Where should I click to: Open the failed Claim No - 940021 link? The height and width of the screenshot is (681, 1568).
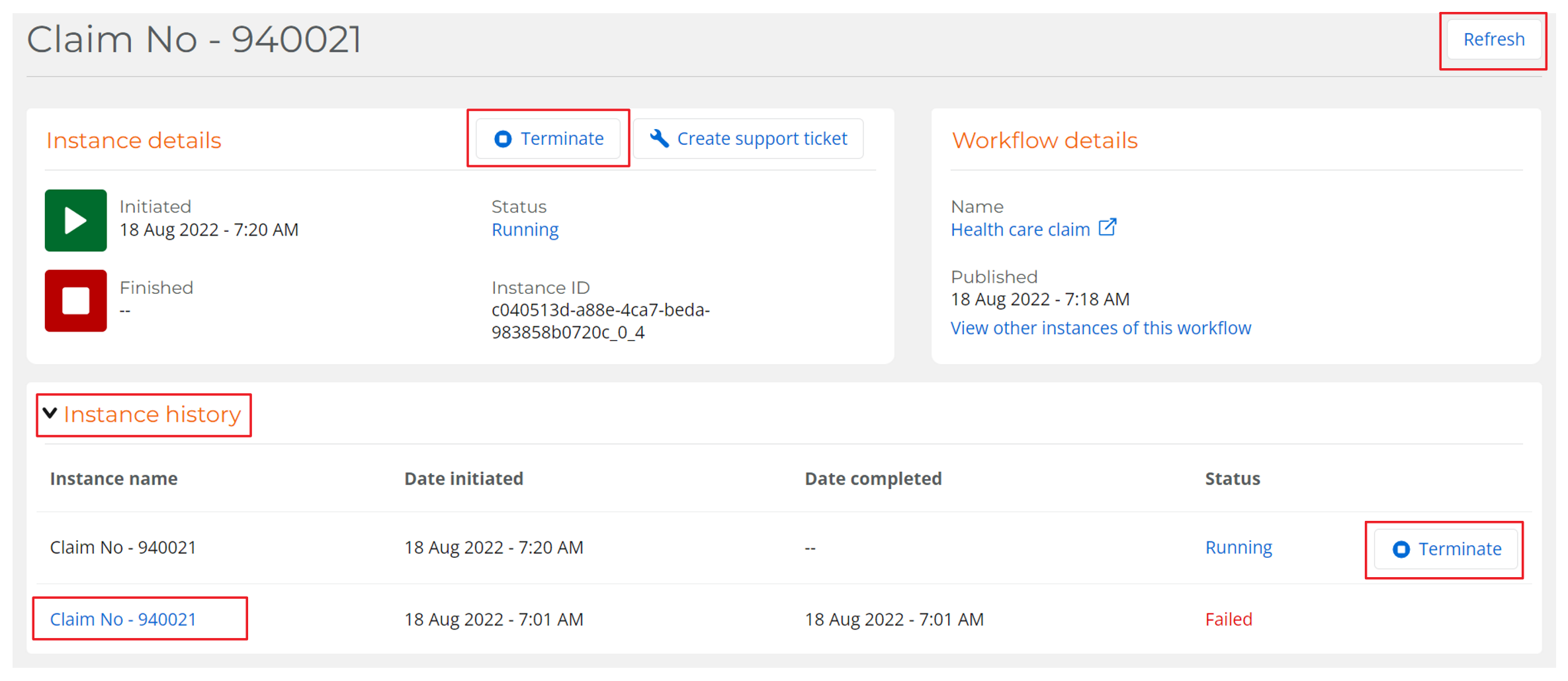(x=123, y=619)
